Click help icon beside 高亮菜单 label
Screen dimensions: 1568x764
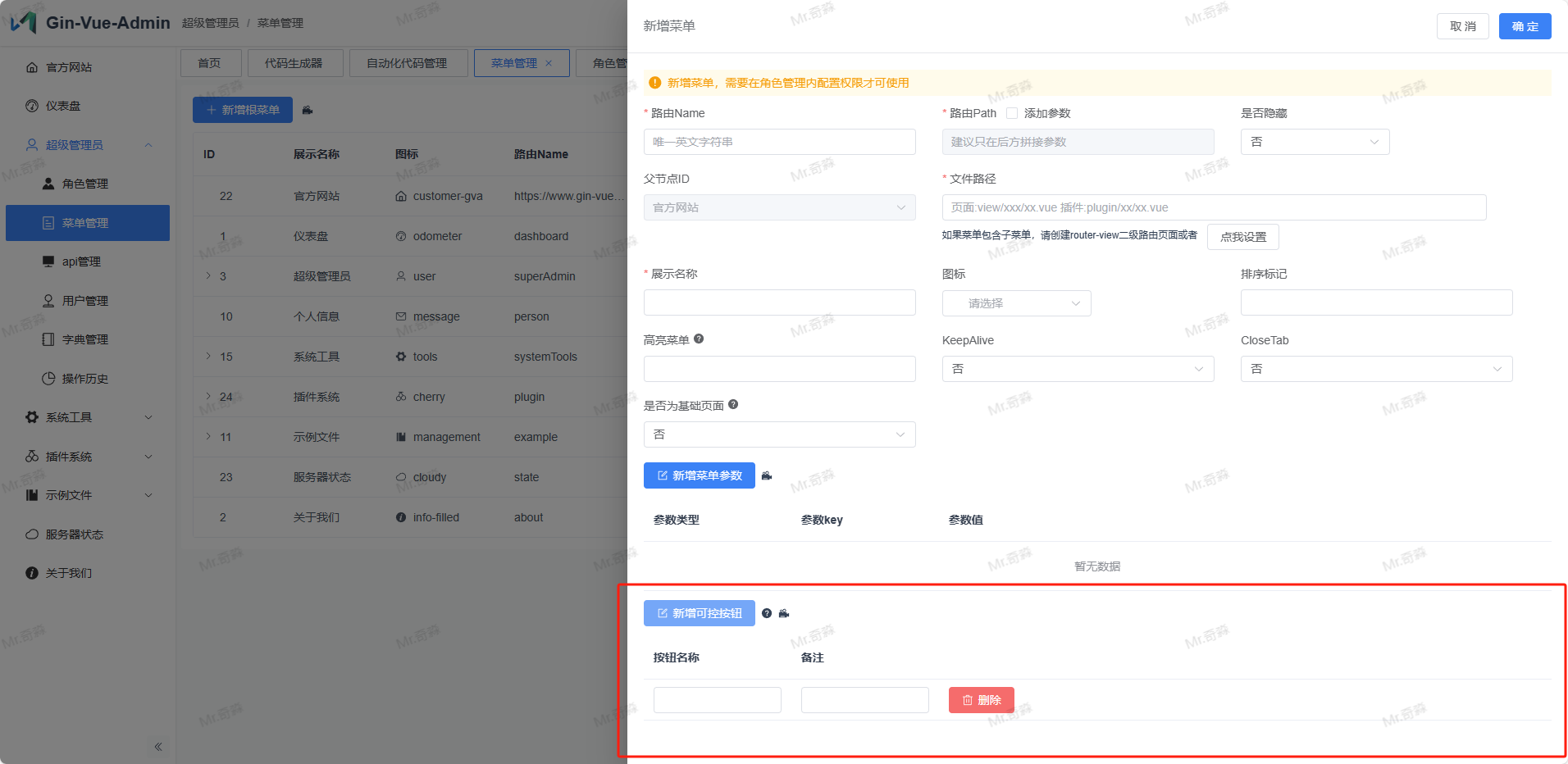(699, 339)
